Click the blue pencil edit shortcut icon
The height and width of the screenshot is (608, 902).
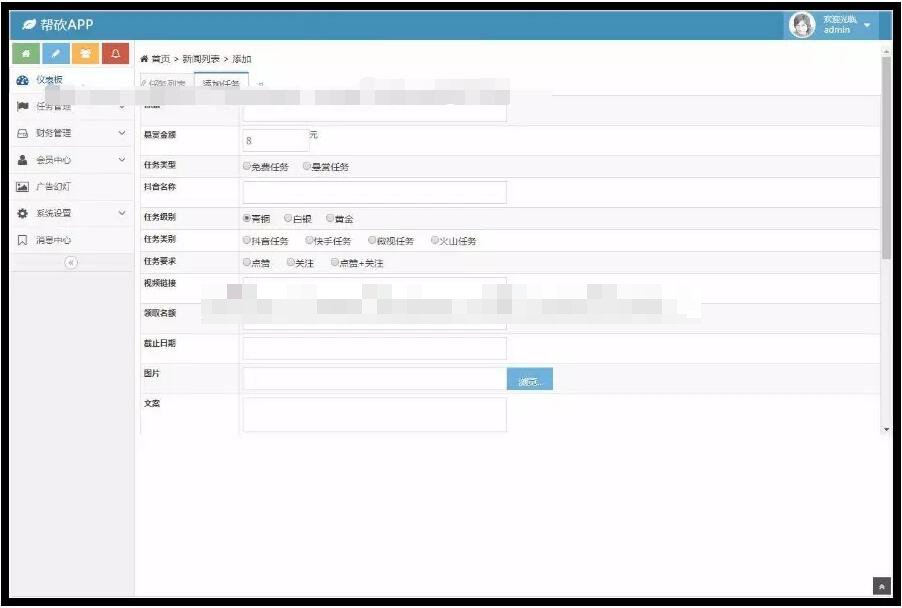click(x=56, y=53)
